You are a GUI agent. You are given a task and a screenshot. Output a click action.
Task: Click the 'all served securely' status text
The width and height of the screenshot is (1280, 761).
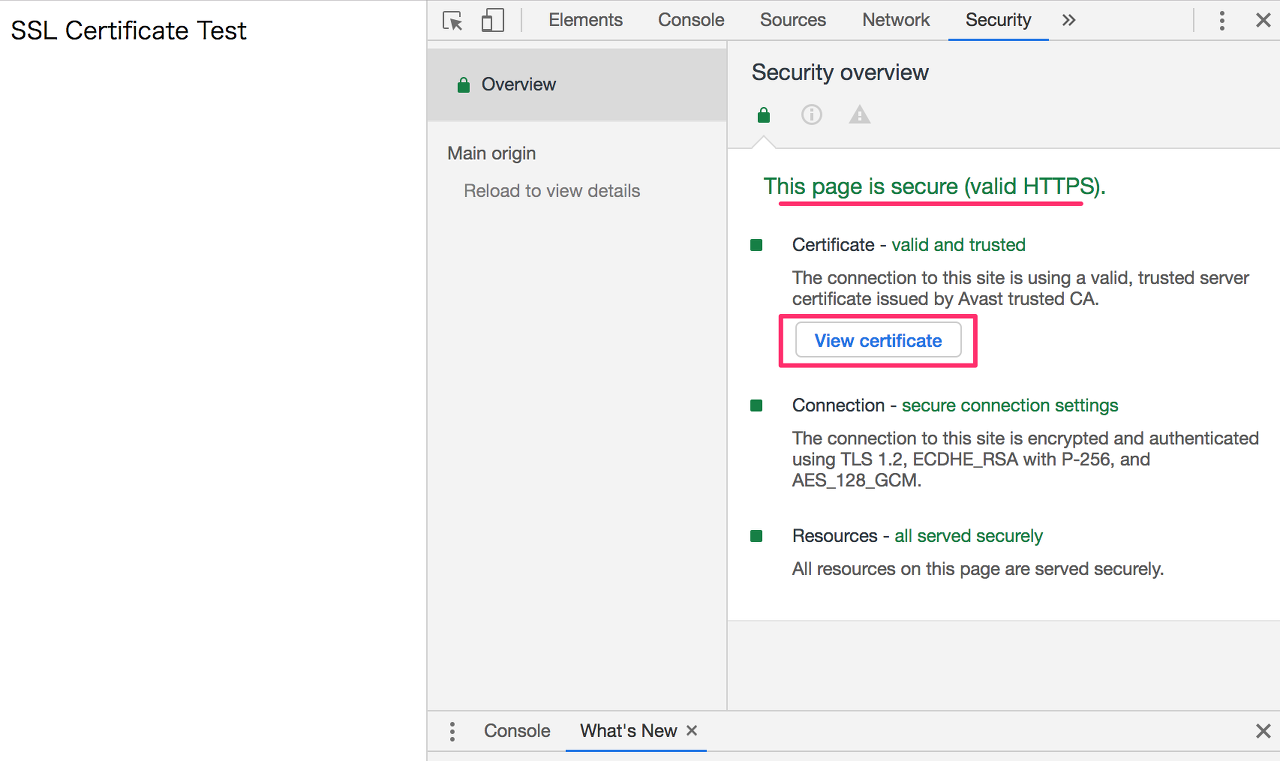click(x=969, y=537)
